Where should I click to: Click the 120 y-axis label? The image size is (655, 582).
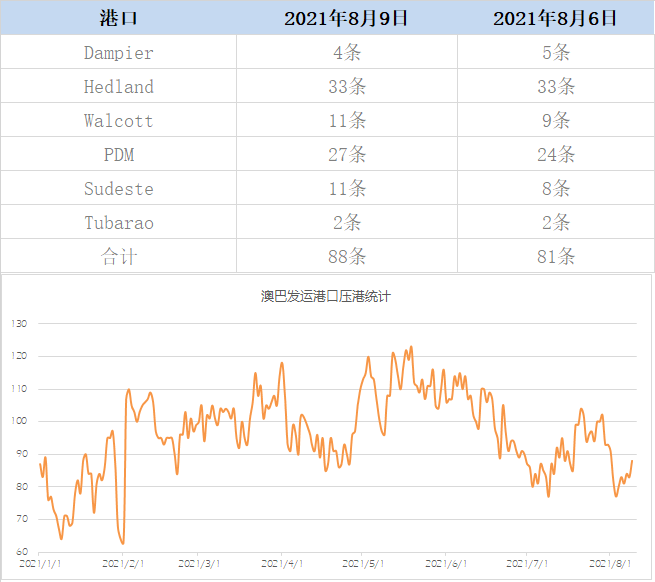[x=19, y=356]
